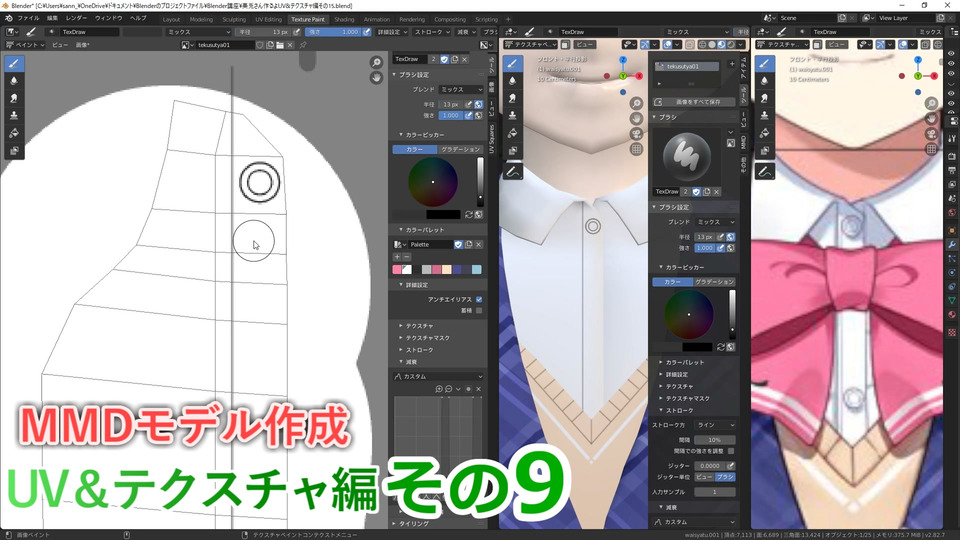Toggle radius pen pressure in header
Image resolution: width=960 pixels, height=540 pixels.
tap(296, 32)
